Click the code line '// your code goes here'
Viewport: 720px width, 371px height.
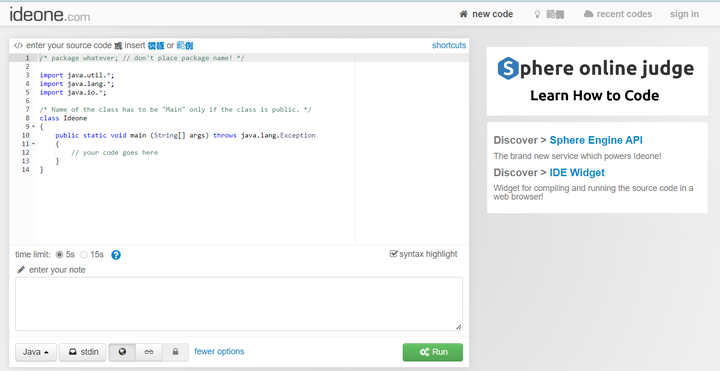(x=114, y=152)
